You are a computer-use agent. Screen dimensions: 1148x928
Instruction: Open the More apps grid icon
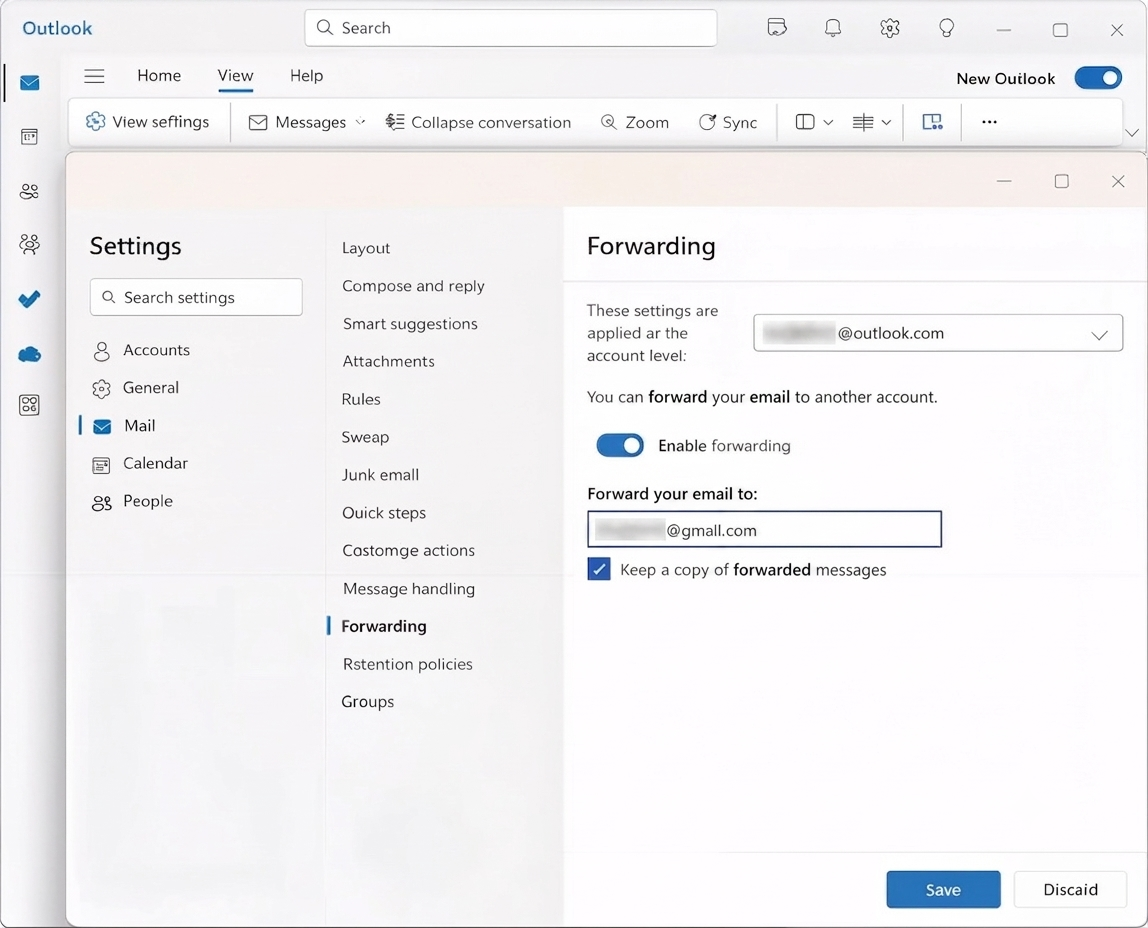click(x=29, y=405)
